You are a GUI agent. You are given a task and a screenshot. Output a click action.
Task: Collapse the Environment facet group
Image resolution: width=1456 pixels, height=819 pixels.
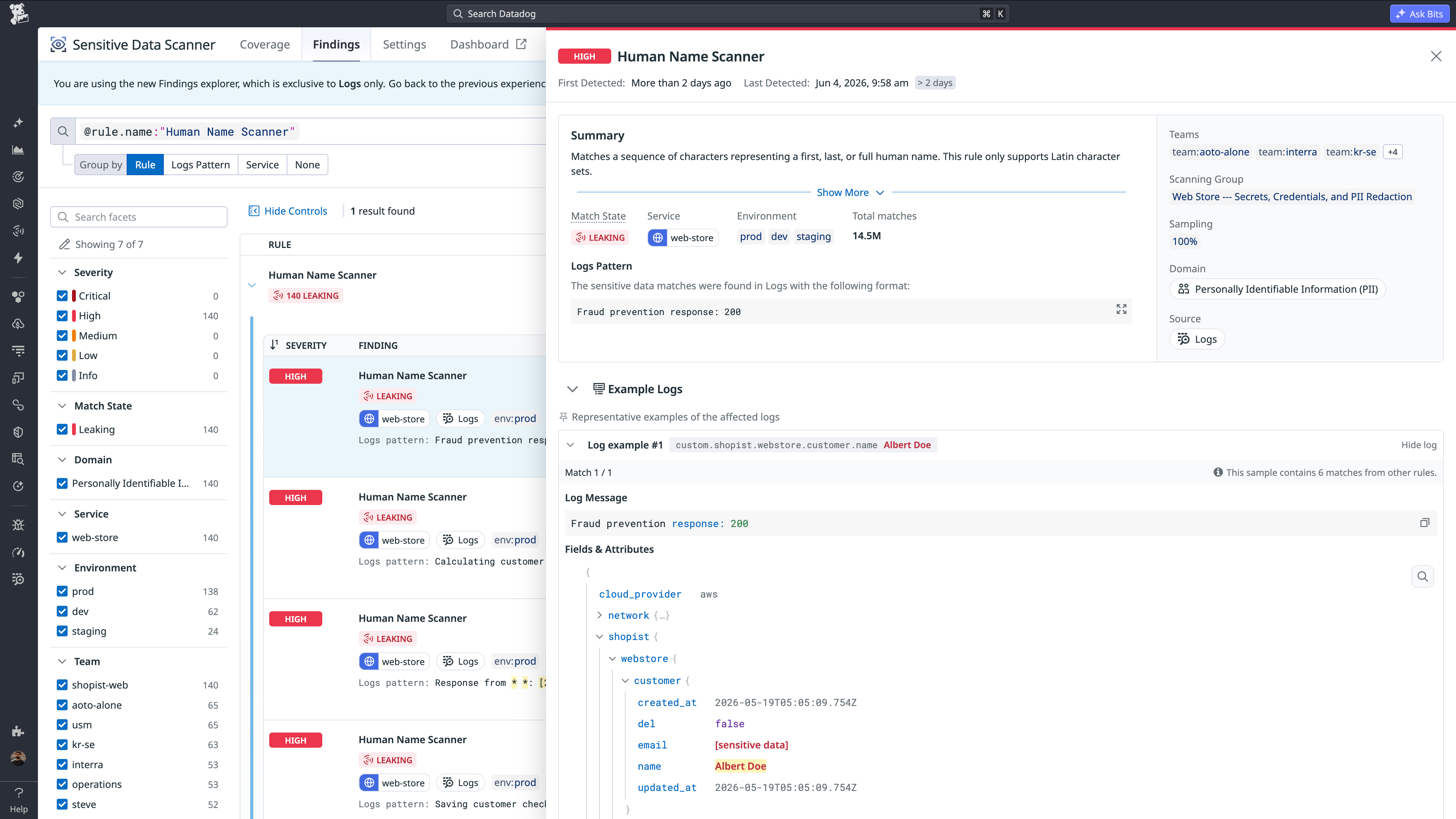tap(62, 568)
